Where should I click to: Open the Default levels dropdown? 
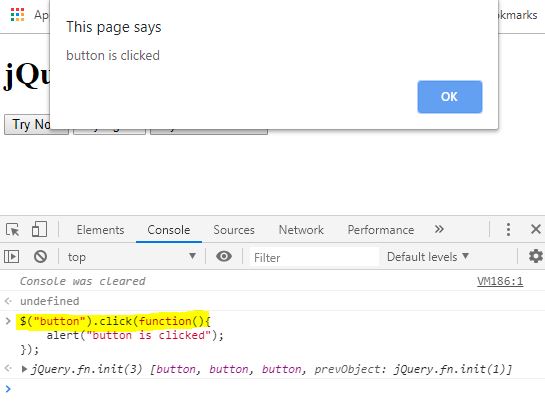[x=428, y=257]
